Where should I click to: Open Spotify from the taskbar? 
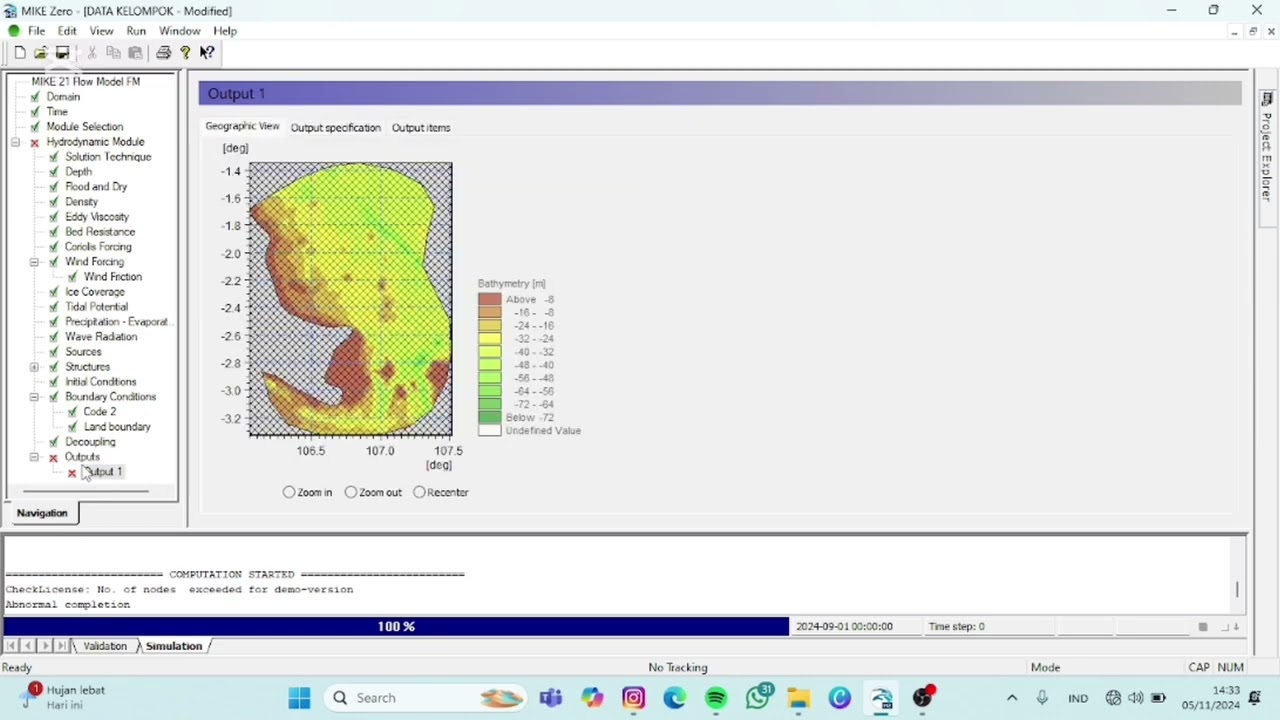point(716,698)
